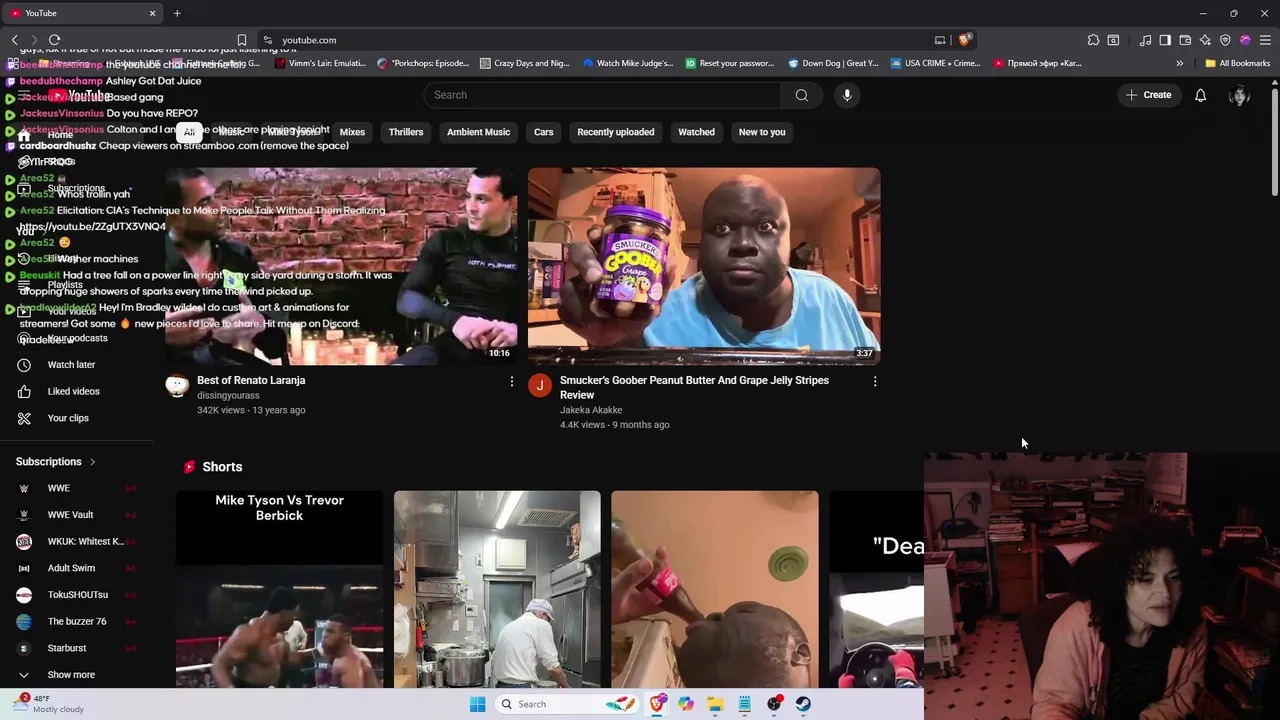This screenshot has height=720, width=1280.
Task: Open the Brave Wallet icon
Action: point(1185,40)
